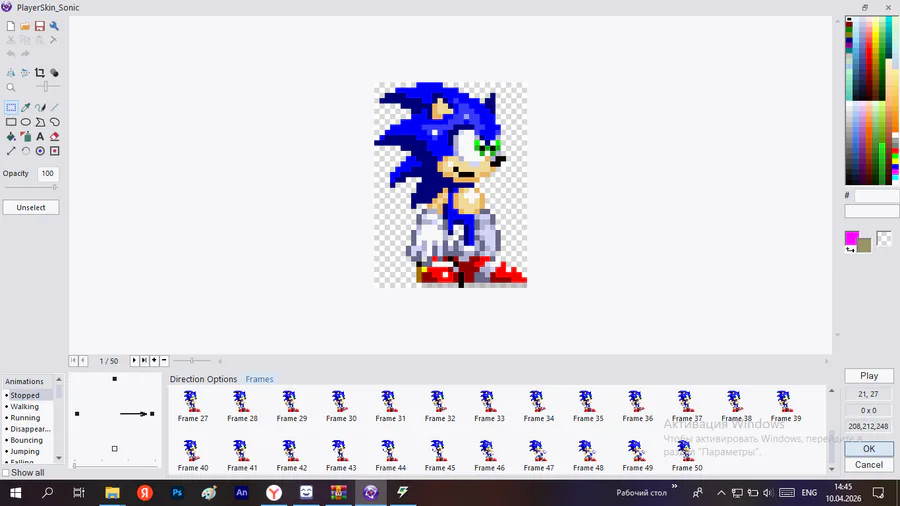Open the Direction Options tab

203,379
